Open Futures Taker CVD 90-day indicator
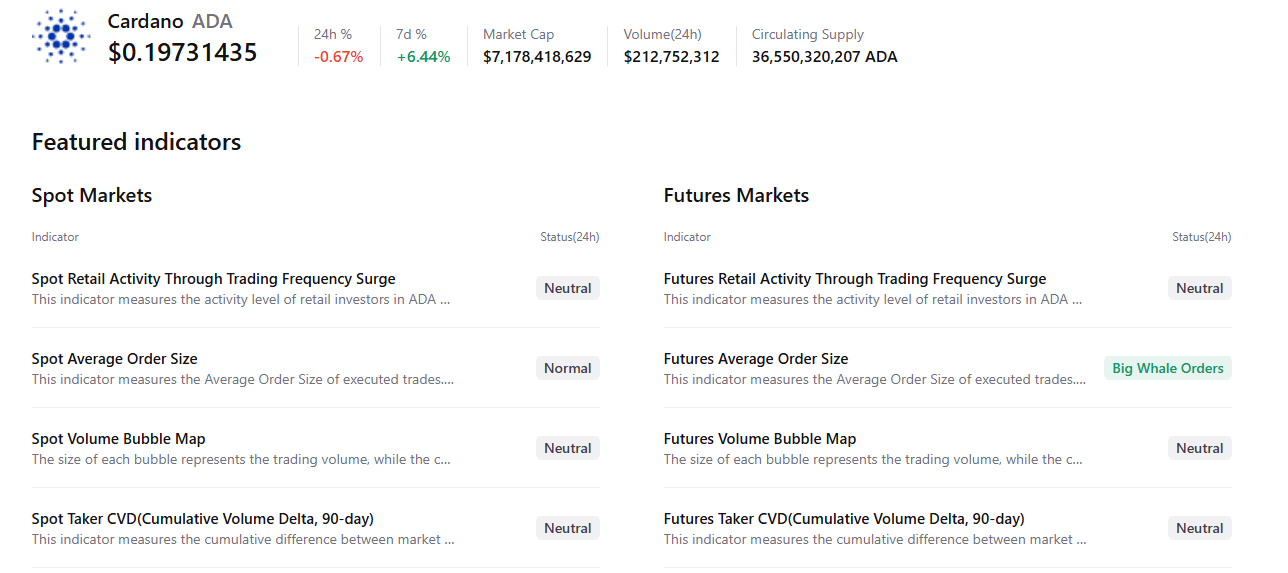 (844, 519)
